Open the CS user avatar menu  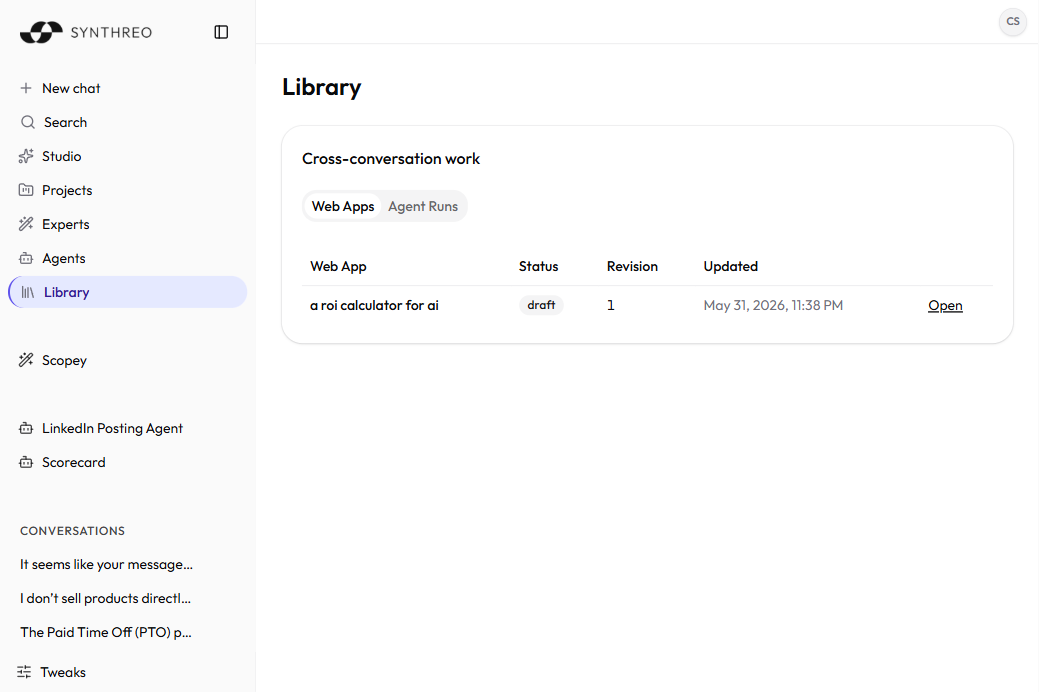click(x=1012, y=21)
